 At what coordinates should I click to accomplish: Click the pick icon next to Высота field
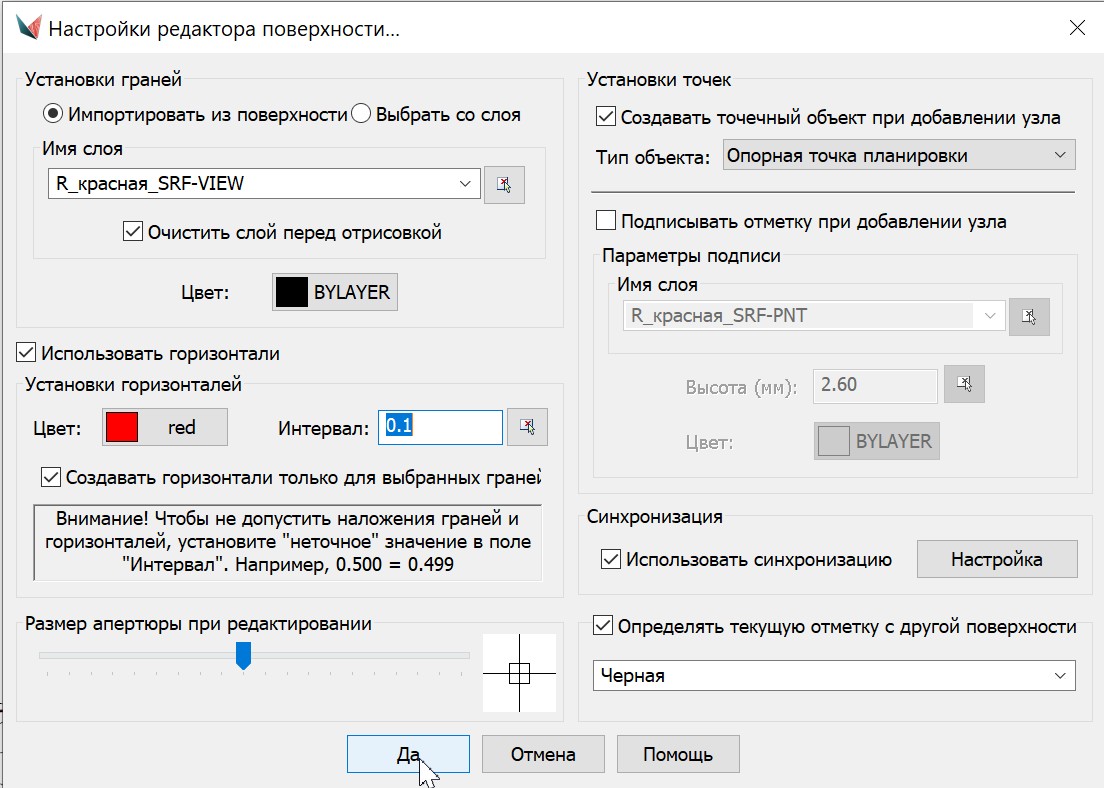[964, 384]
